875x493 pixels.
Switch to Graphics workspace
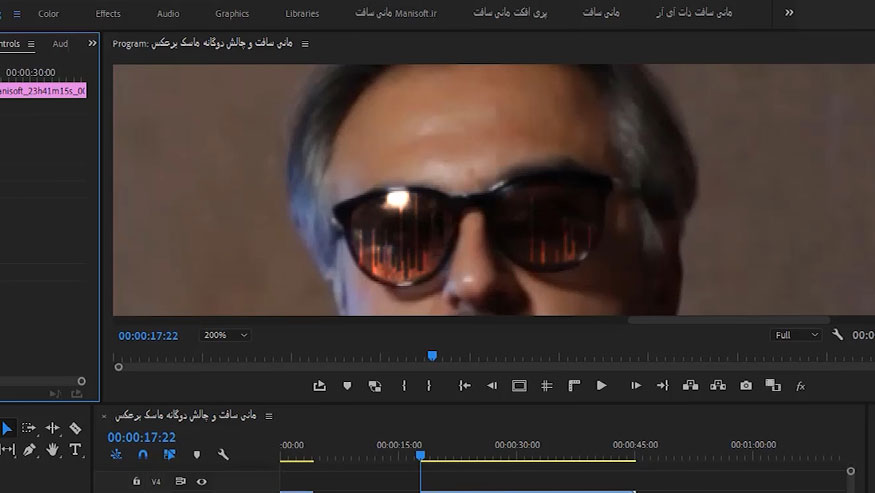[x=232, y=13]
